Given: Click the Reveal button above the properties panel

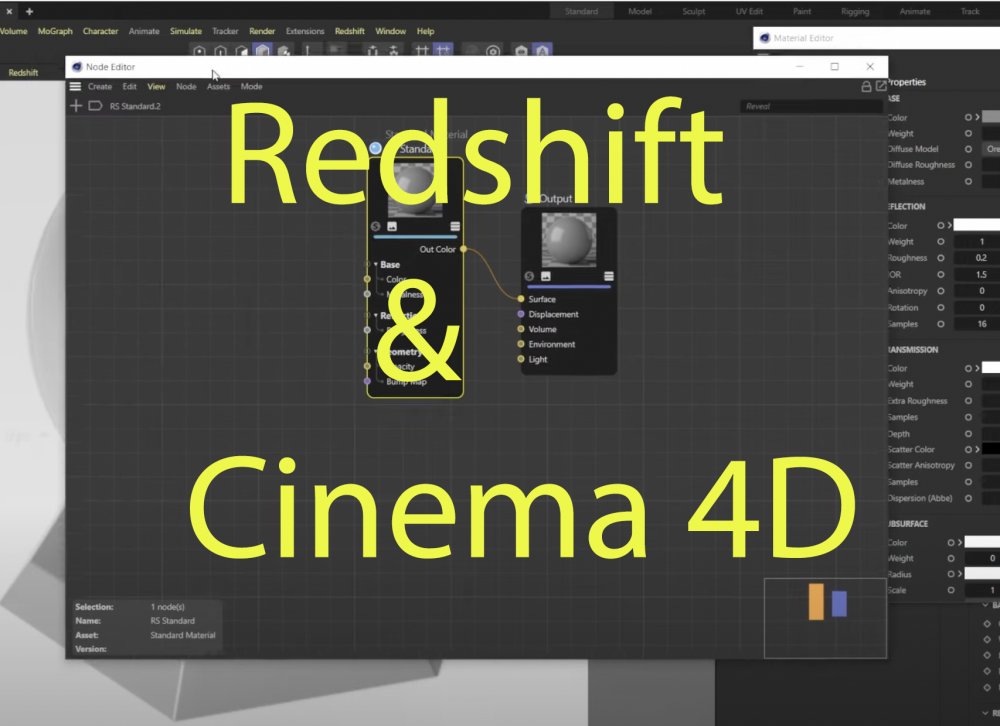Looking at the screenshot, I should pos(758,106).
